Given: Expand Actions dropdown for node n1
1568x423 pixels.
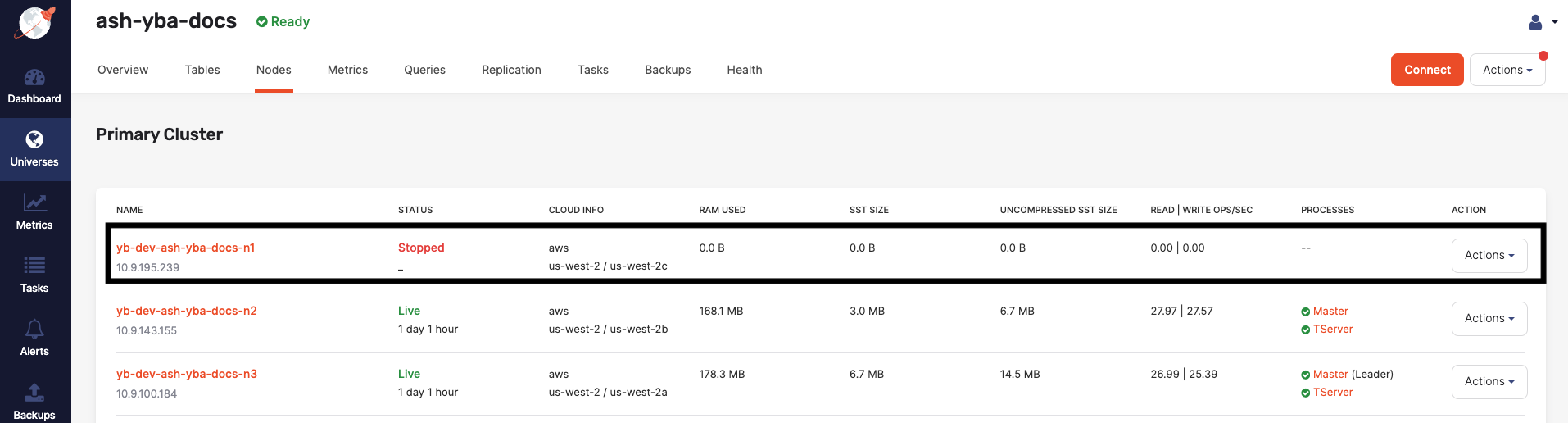Looking at the screenshot, I should click(x=1489, y=256).
